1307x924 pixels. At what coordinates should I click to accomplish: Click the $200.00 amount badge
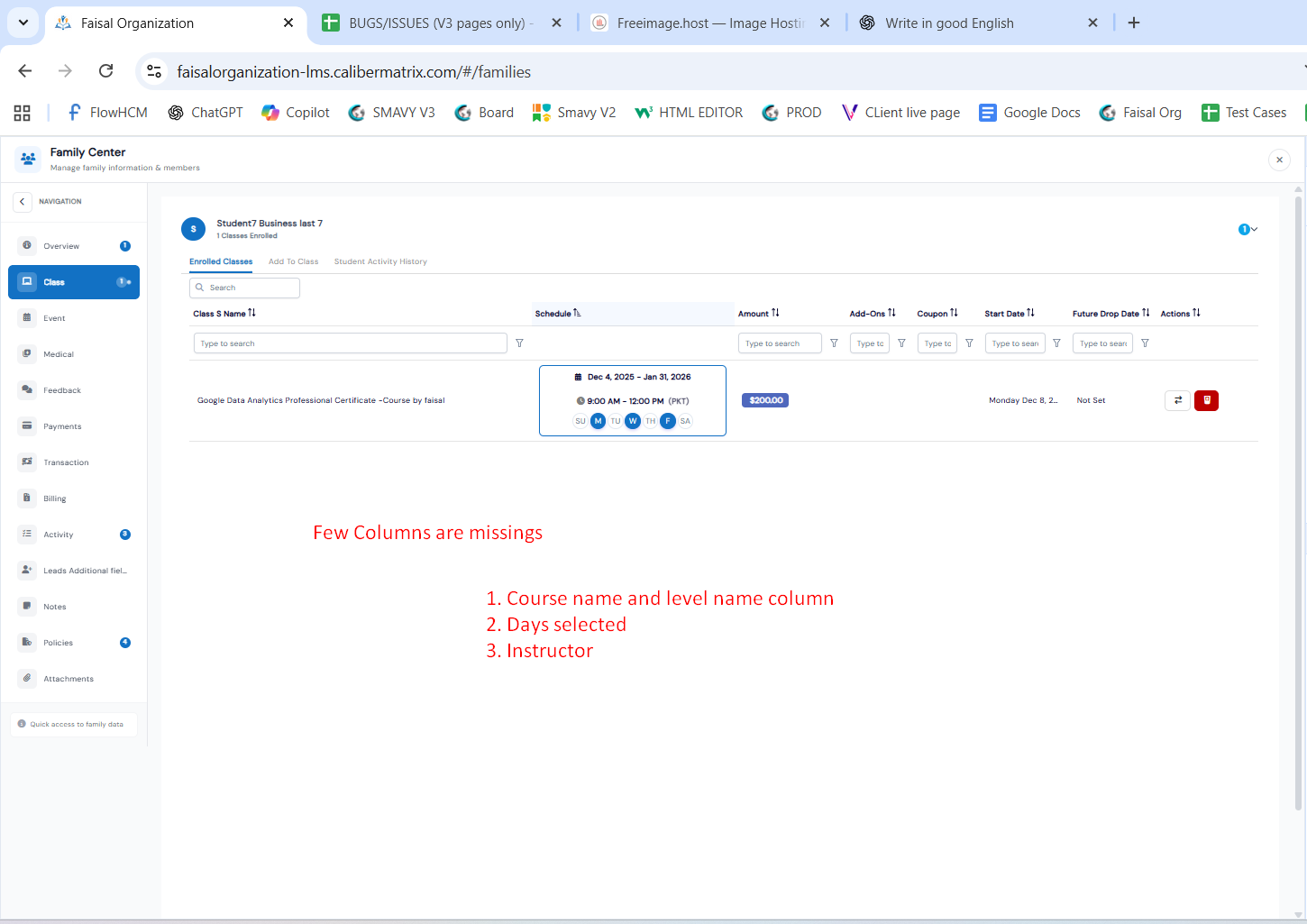click(x=765, y=400)
